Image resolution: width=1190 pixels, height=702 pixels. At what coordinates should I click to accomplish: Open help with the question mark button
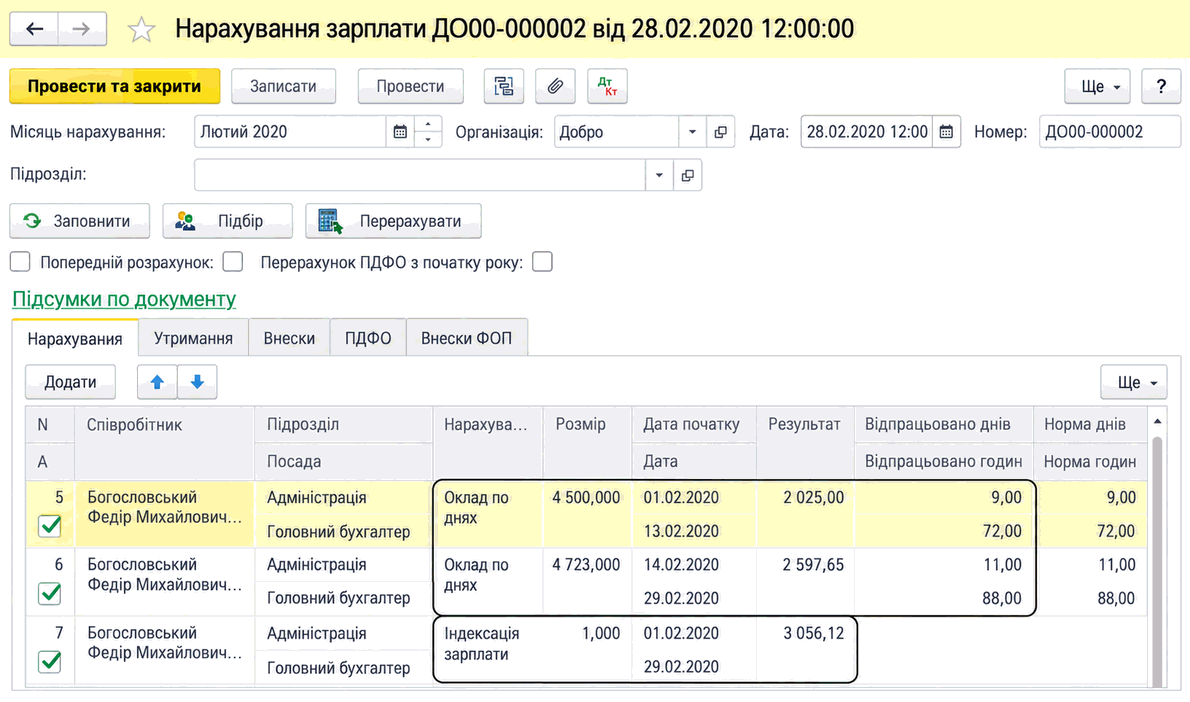(x=1160, y=87)
